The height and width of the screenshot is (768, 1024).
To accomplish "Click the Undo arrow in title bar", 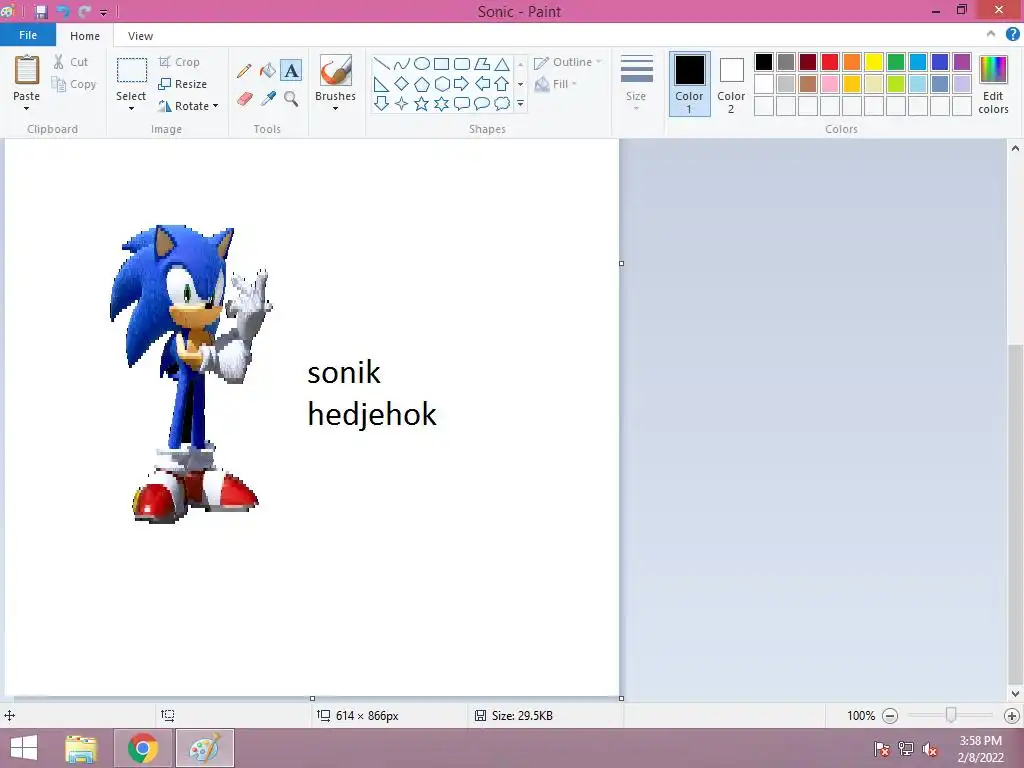I will click(x=63, y=11).
